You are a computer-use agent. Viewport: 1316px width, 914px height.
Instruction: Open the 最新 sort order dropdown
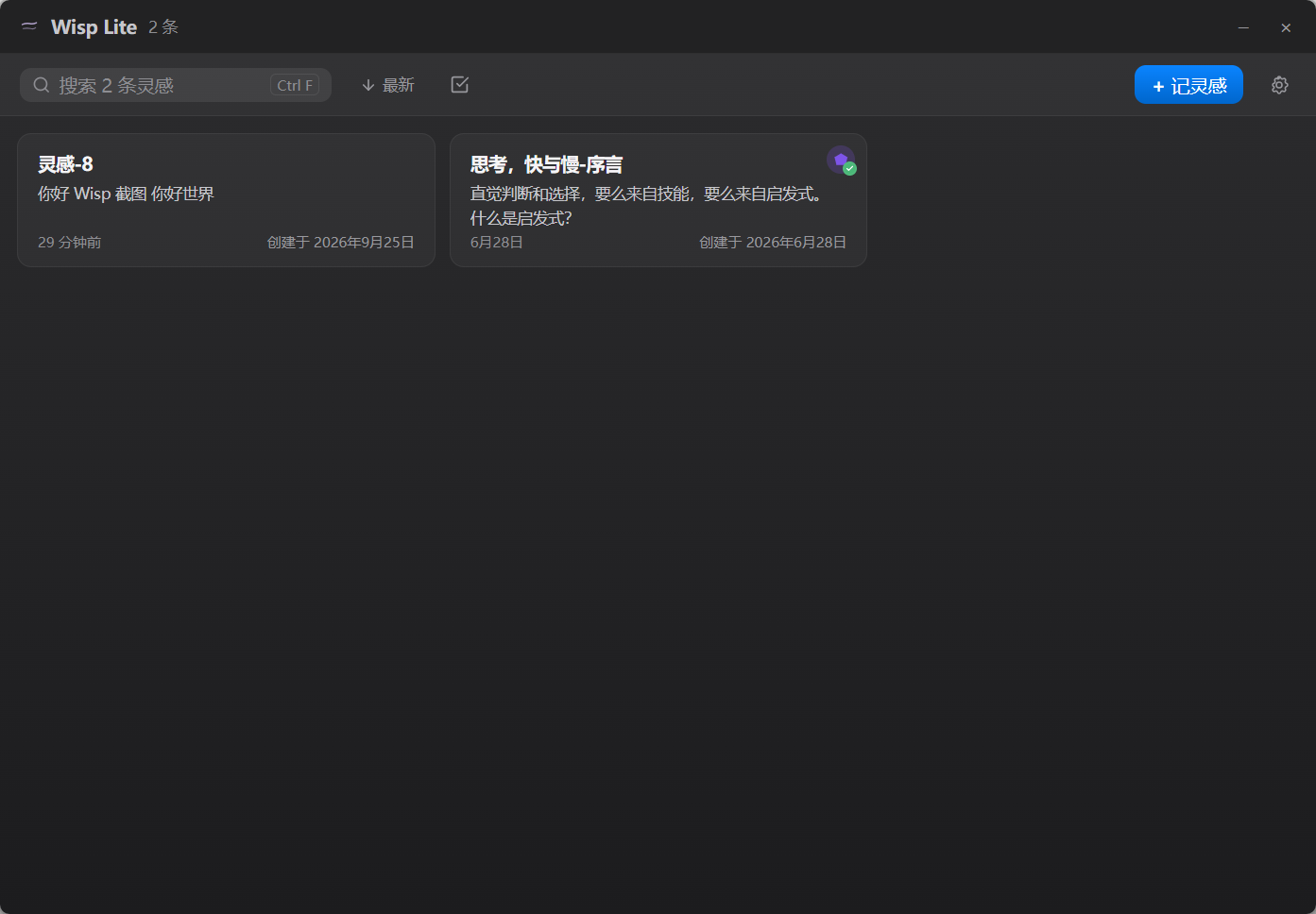point(387,85)
